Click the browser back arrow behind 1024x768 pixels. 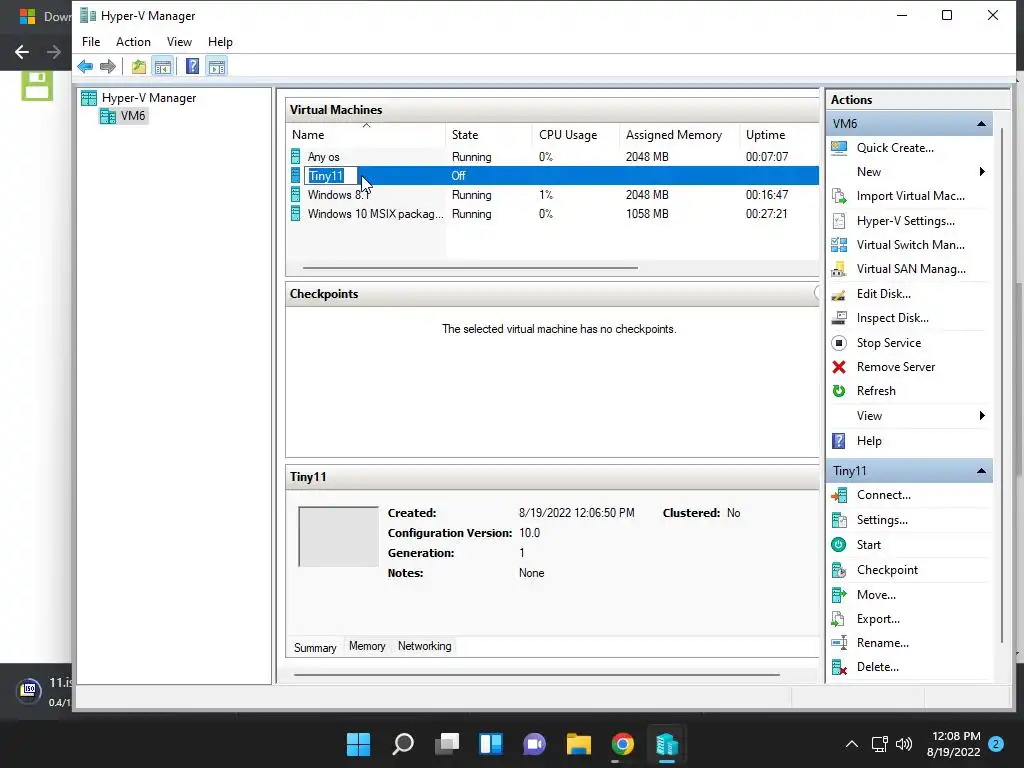click(x=22, y=52)
